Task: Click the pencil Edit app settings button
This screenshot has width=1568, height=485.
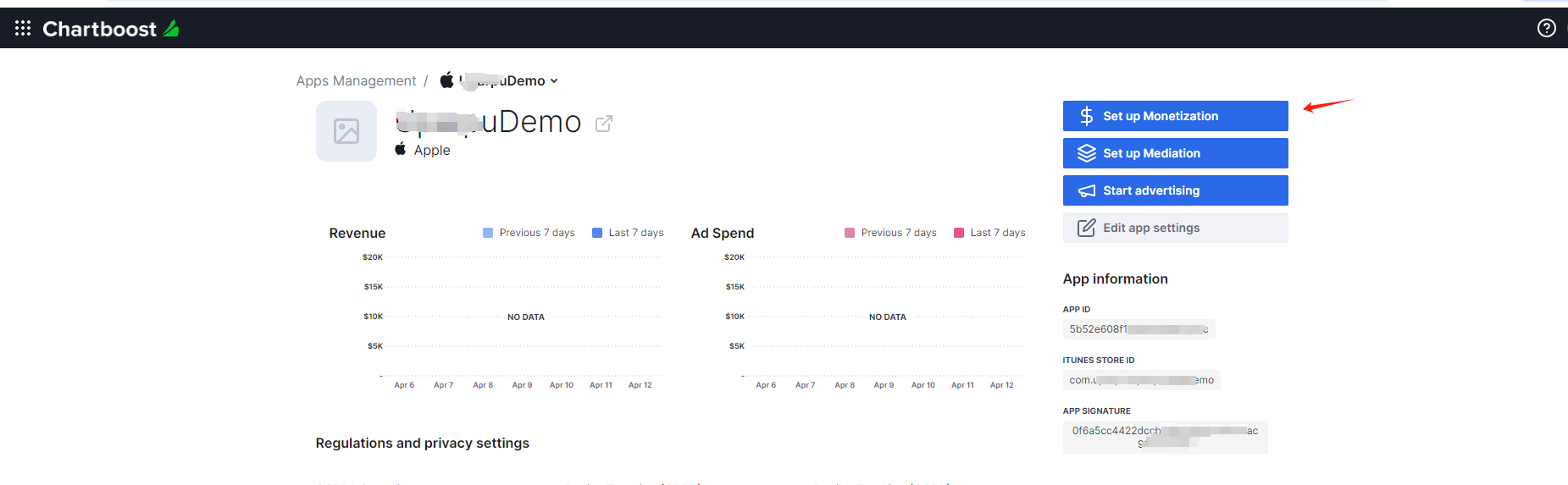Action: (1175, 228)
